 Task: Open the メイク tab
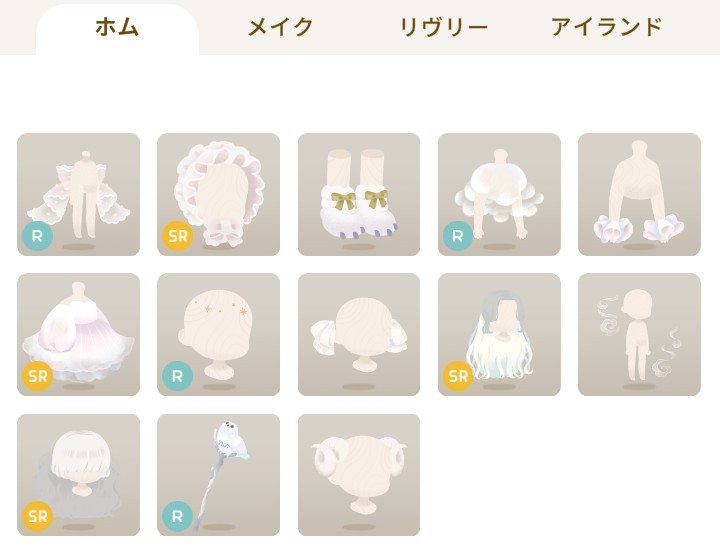[x=280, y=28]
